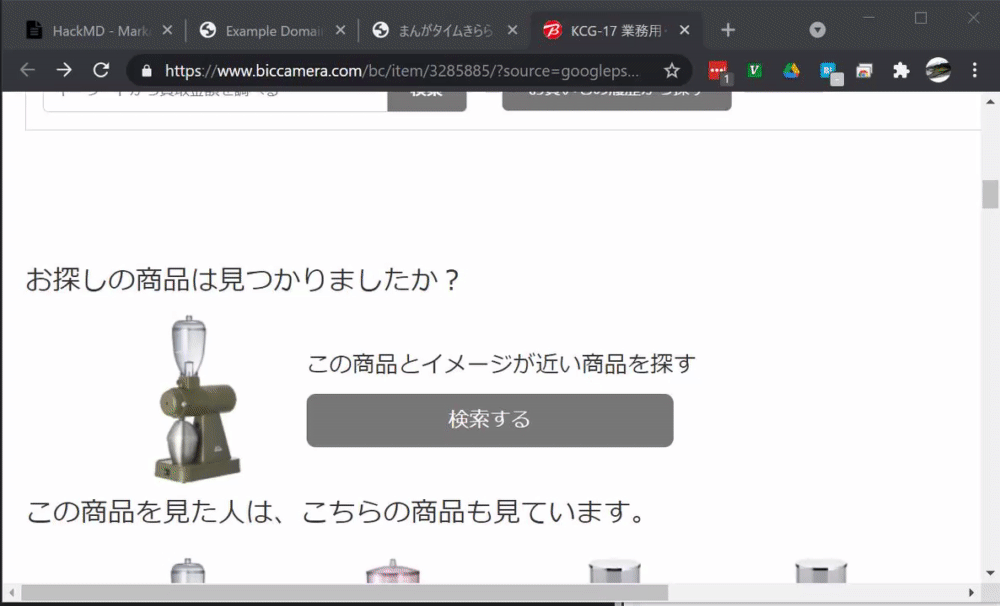This screenshot has width=1000, height=606.
Task: Open a new browser tab with plus button
Action: 728,30
